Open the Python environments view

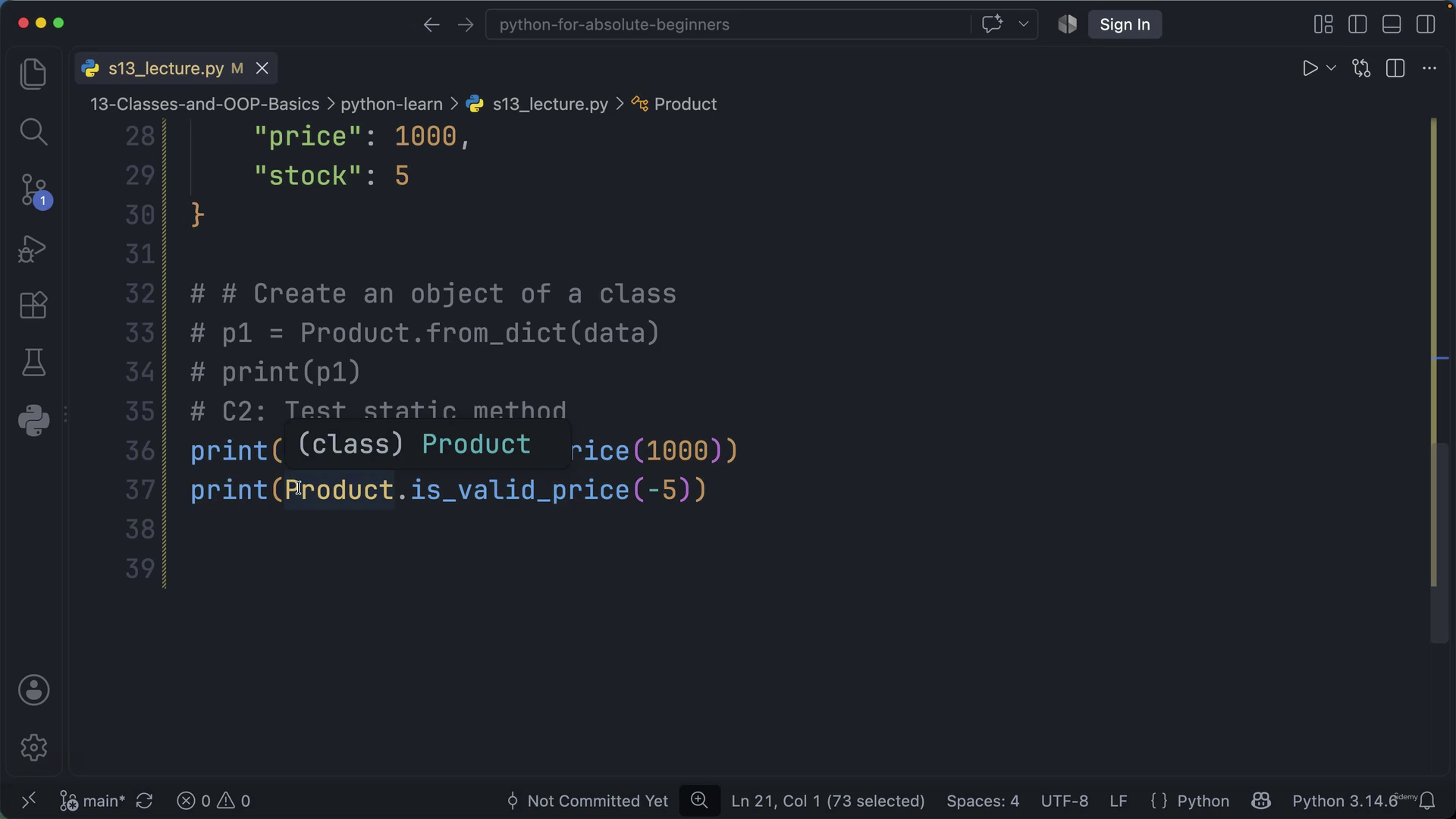click(x=33, y=420)
